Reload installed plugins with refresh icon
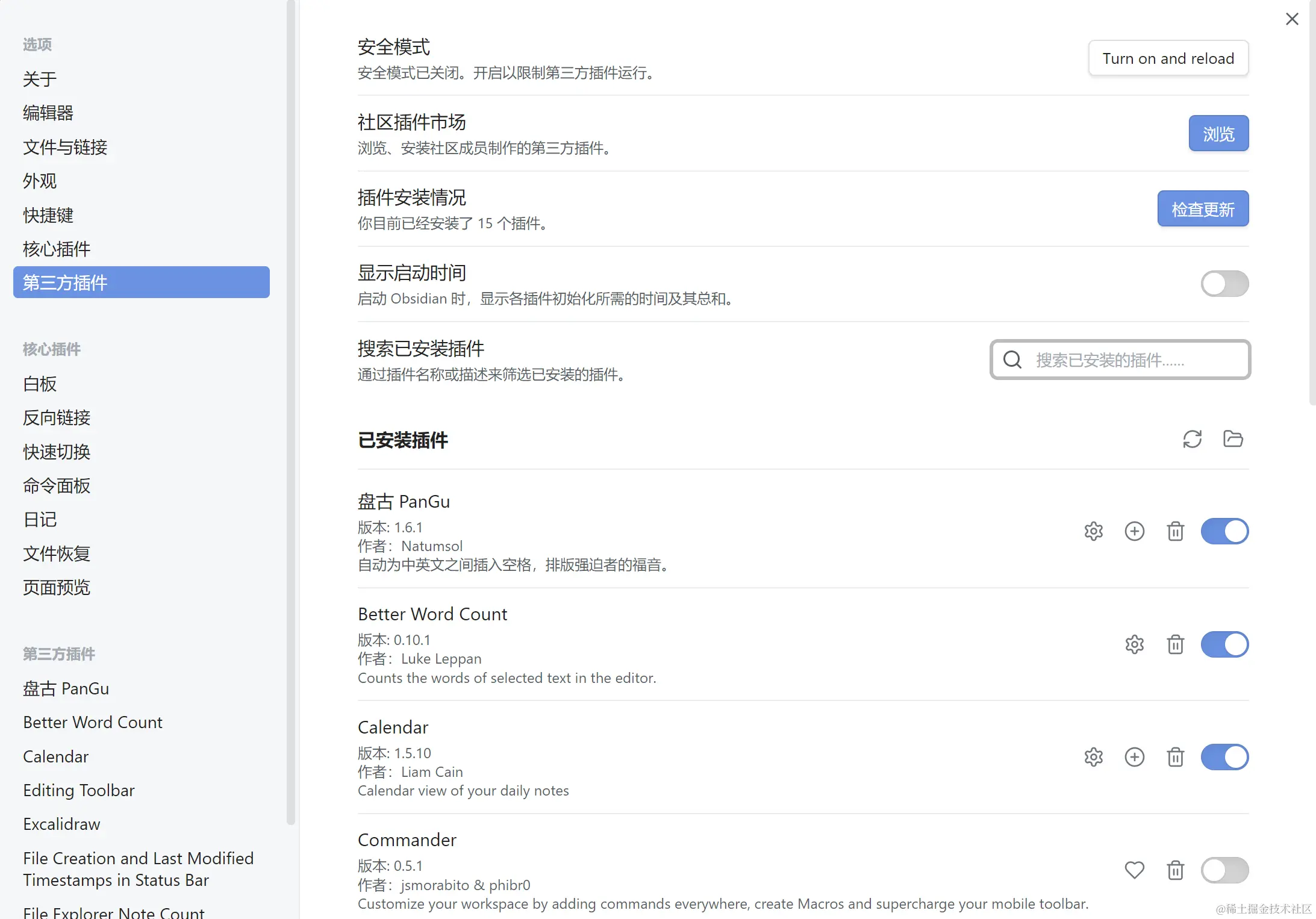 click(1192, 439)
